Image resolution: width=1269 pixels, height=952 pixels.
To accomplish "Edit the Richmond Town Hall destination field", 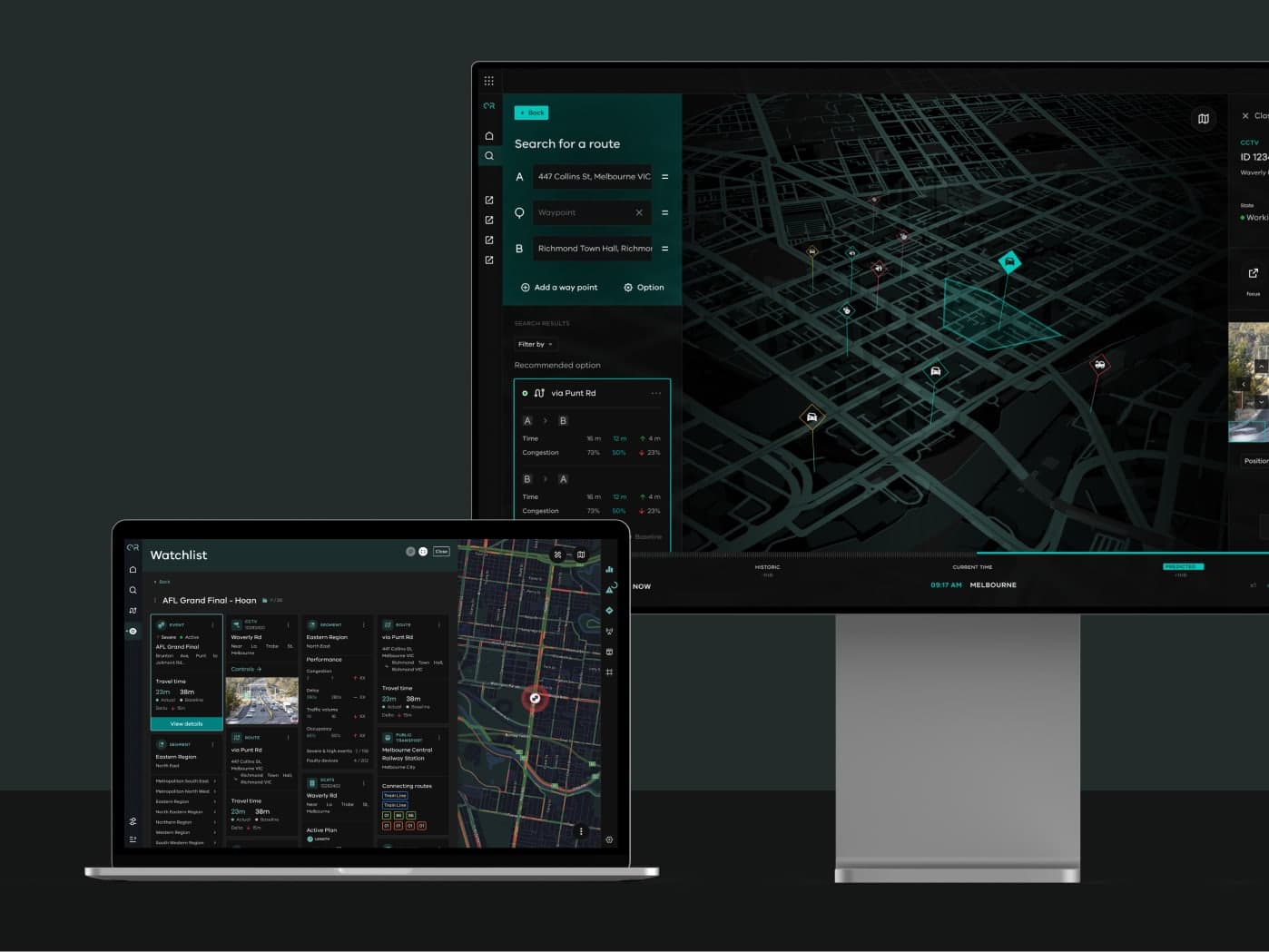I will pos(593,248).
